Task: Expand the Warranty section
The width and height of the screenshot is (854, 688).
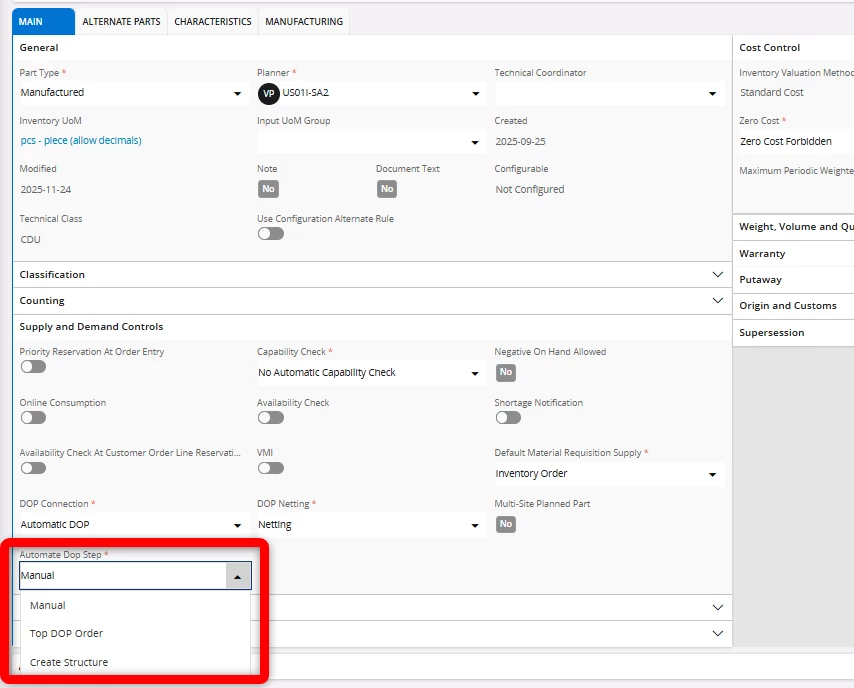Action: pos(763,254)
